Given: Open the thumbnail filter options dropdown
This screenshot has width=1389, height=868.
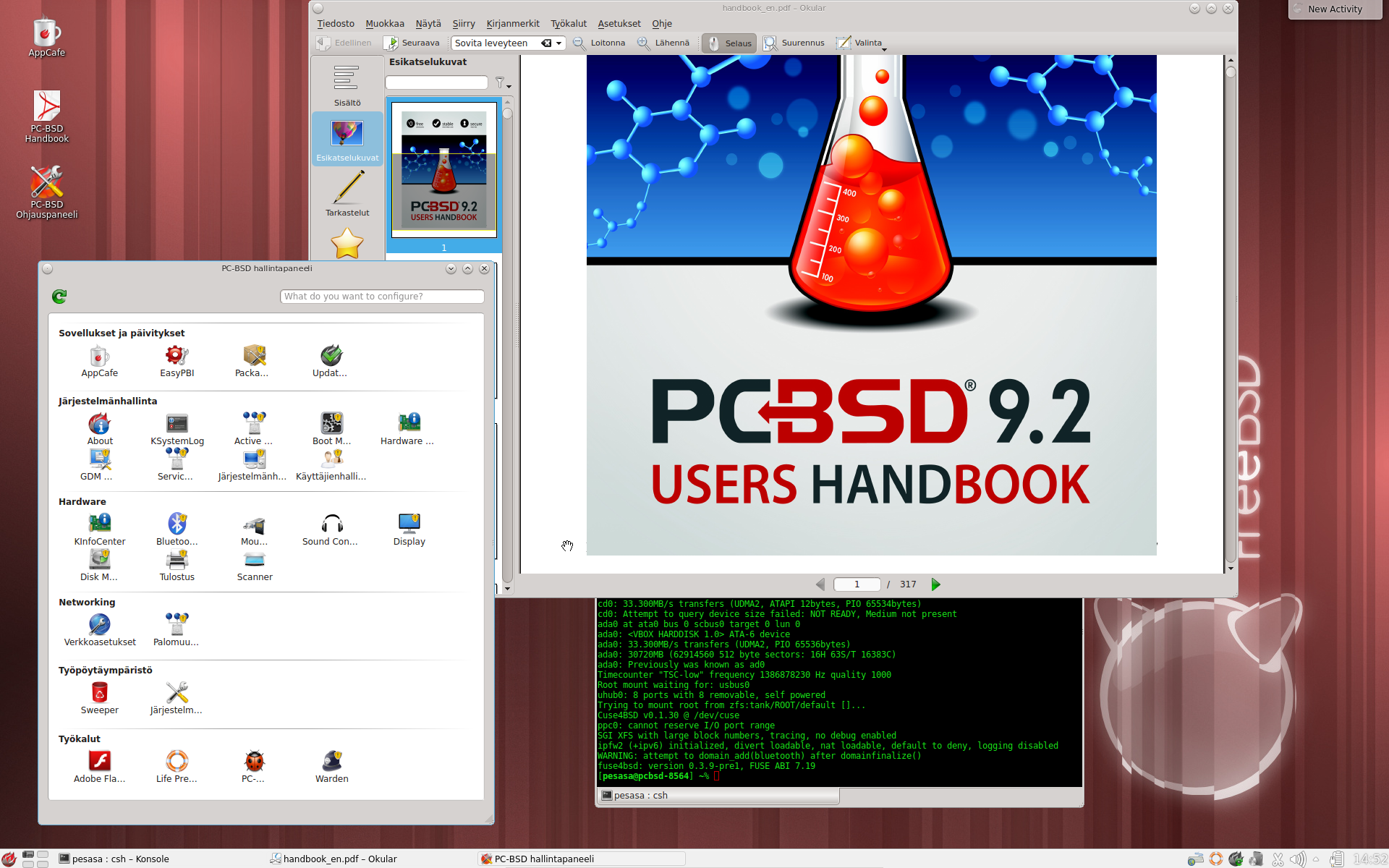Looking at the screenshot, I should (x=503, y=83).
